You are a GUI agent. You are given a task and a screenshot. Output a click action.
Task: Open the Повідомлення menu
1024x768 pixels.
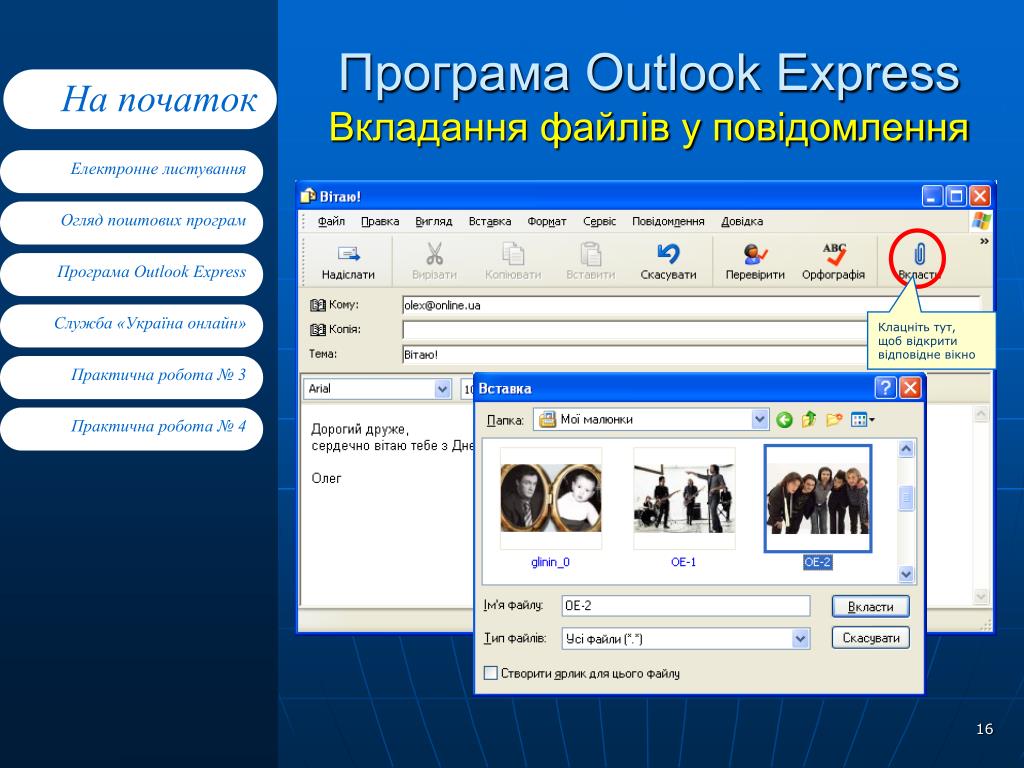668,221
